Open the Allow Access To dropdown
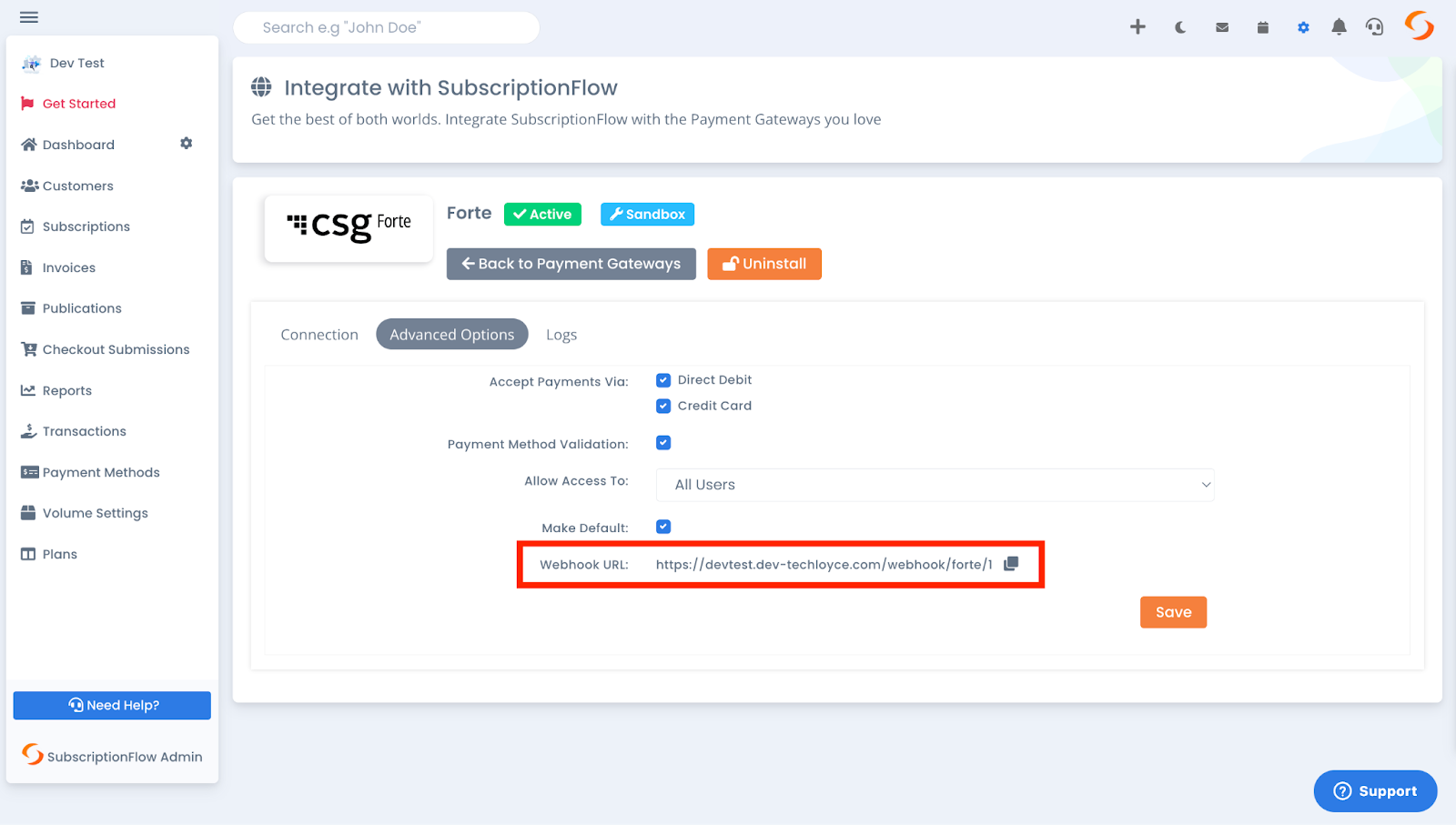Viewport: 1456px width, 825px height. coord(934,485)
